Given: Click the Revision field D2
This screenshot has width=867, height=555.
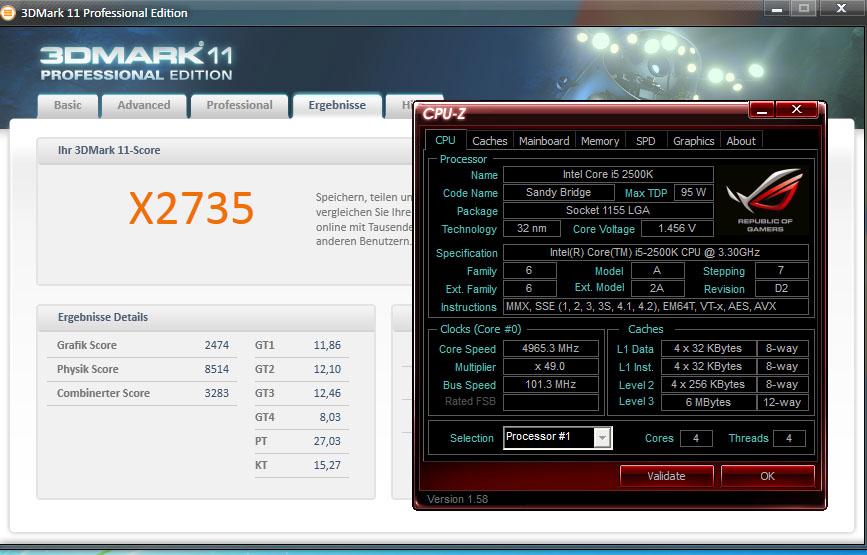Looking at the screenshot, I should point(781,288).
